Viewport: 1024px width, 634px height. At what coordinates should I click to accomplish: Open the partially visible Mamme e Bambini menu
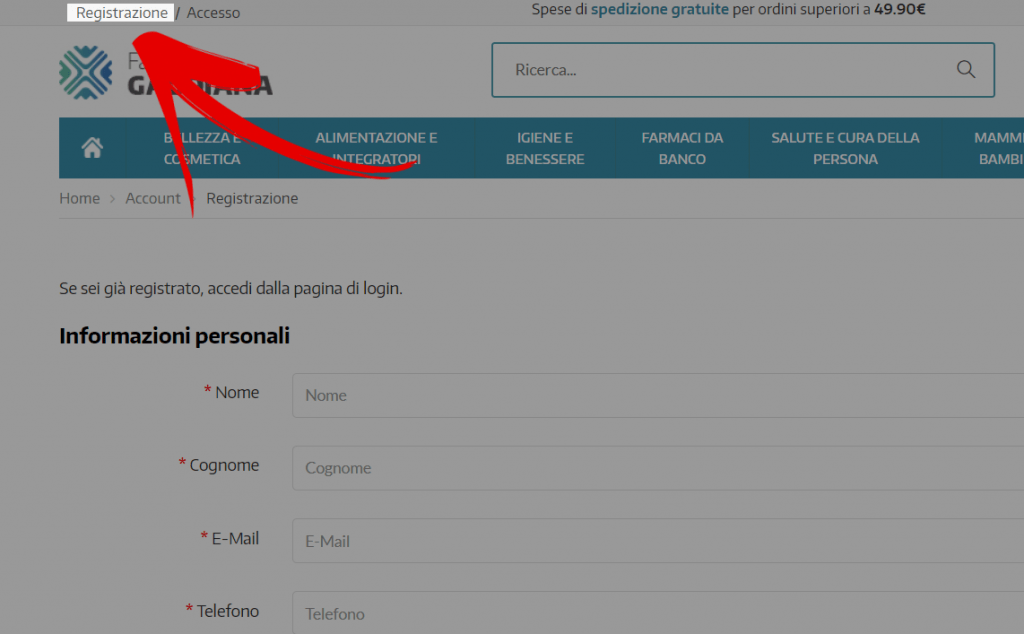click(x=997, y=148)
